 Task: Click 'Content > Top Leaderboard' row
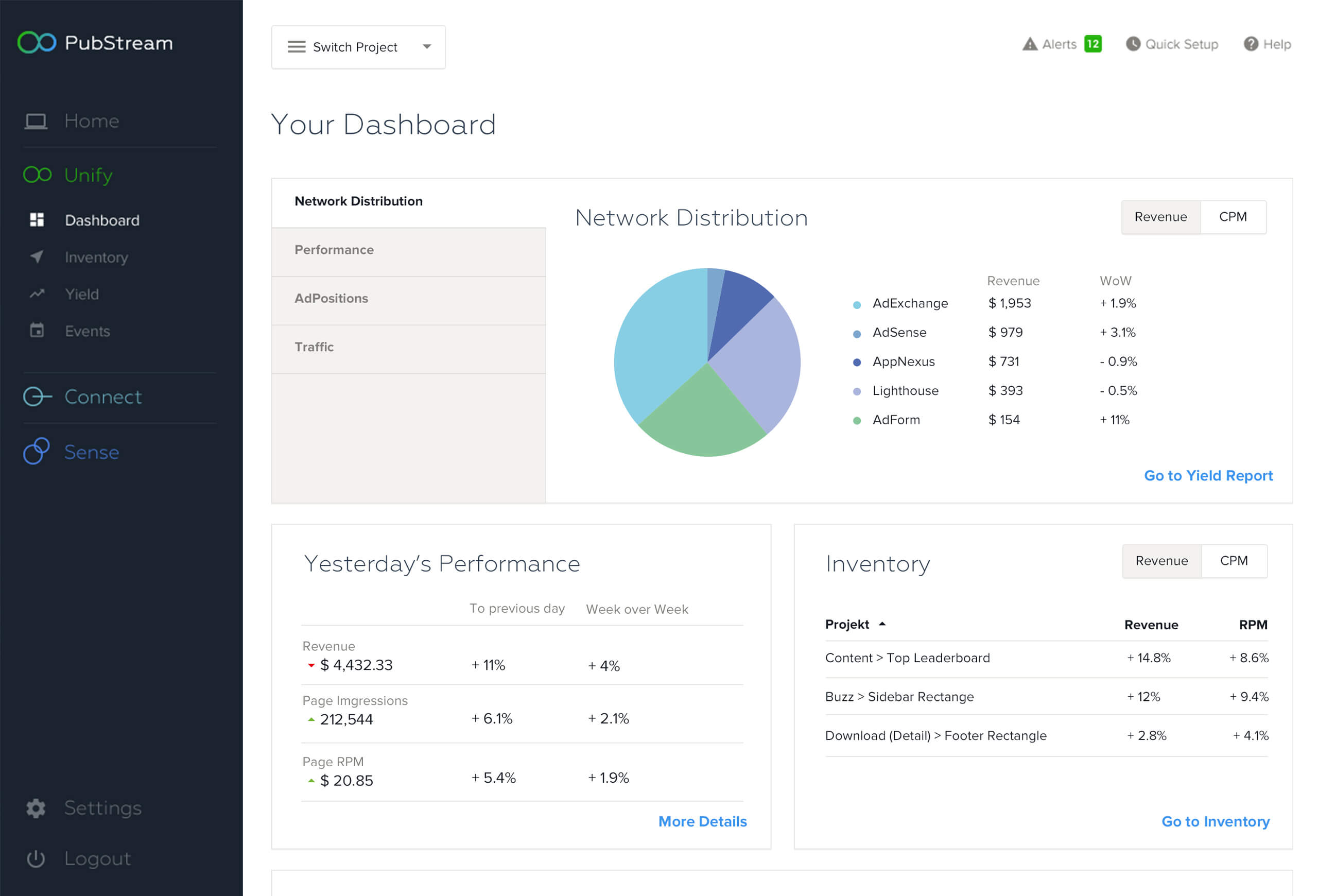pyautogui.click(x=1046, y=659)
